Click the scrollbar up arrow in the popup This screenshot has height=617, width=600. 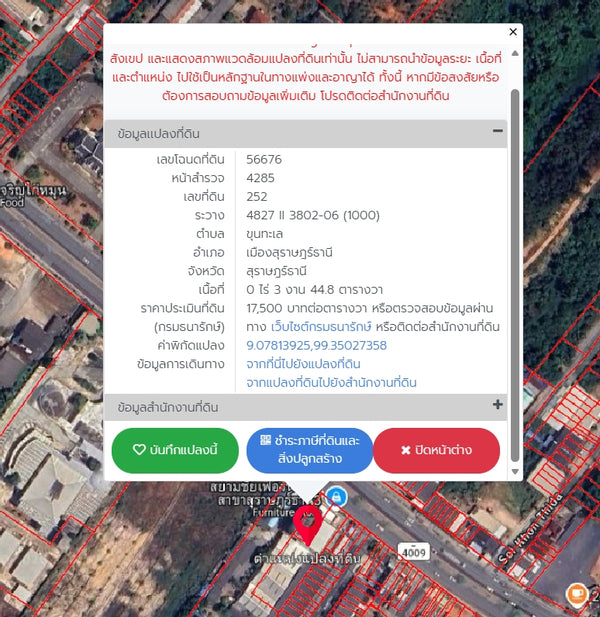[x=515, y=53]
